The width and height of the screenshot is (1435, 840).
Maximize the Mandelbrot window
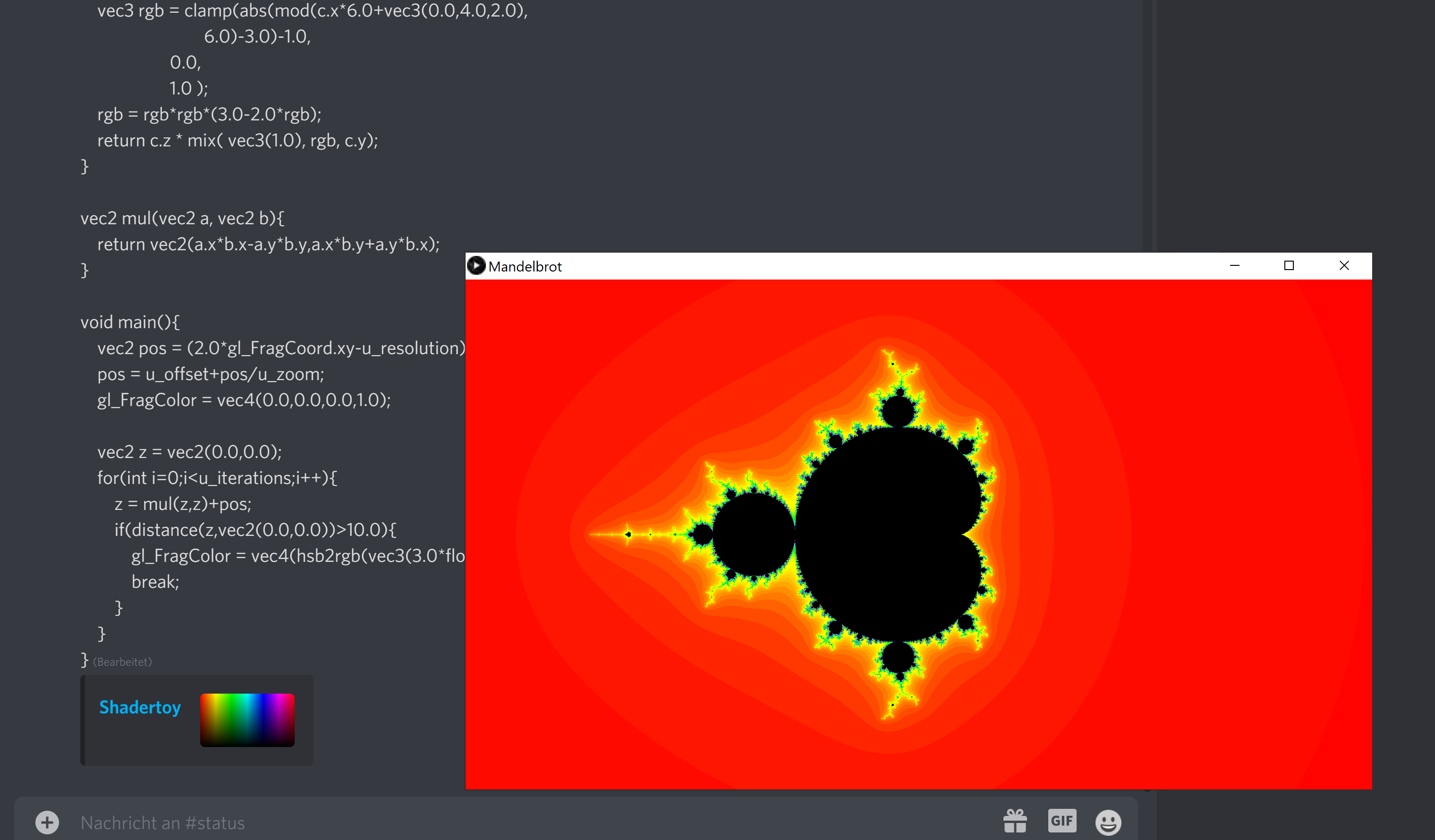pyautogui.click(x=1289, y=265)
